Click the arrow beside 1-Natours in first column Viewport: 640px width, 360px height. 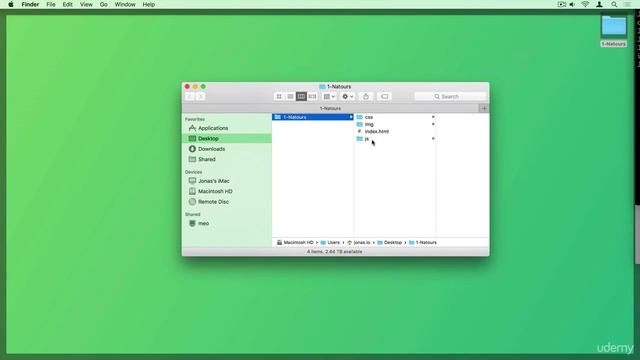(x=351, y=117)
